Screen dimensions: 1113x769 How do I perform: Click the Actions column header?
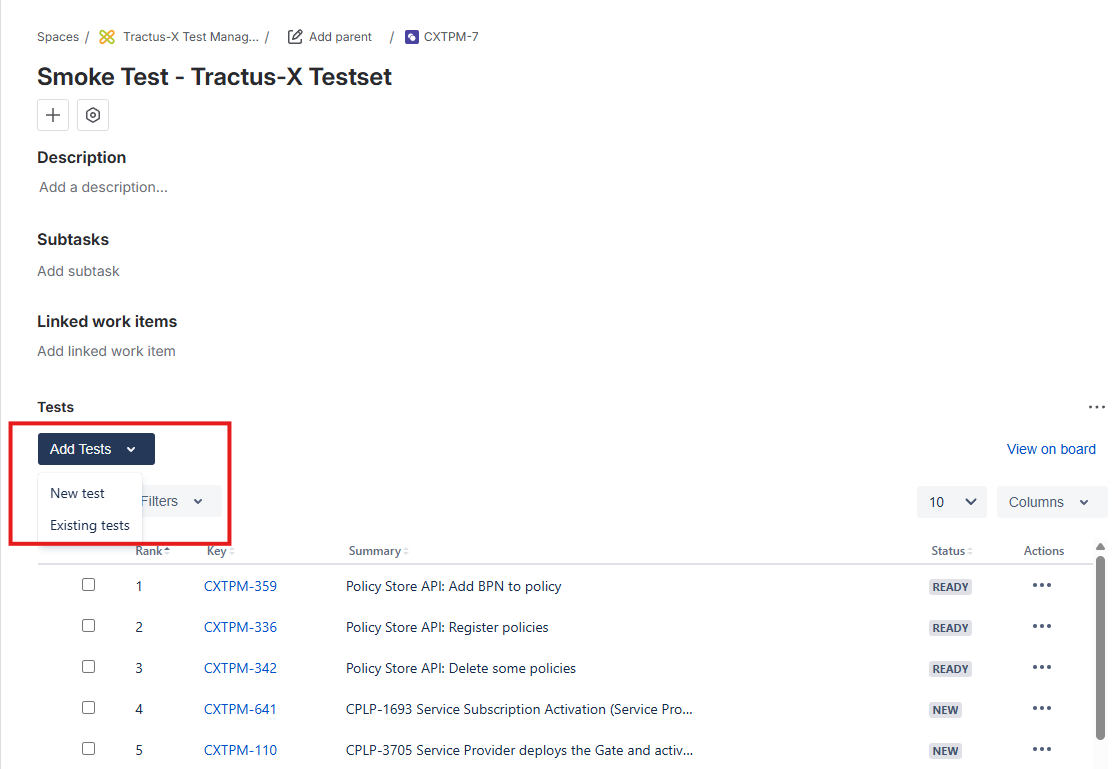tap(1043, 551)
